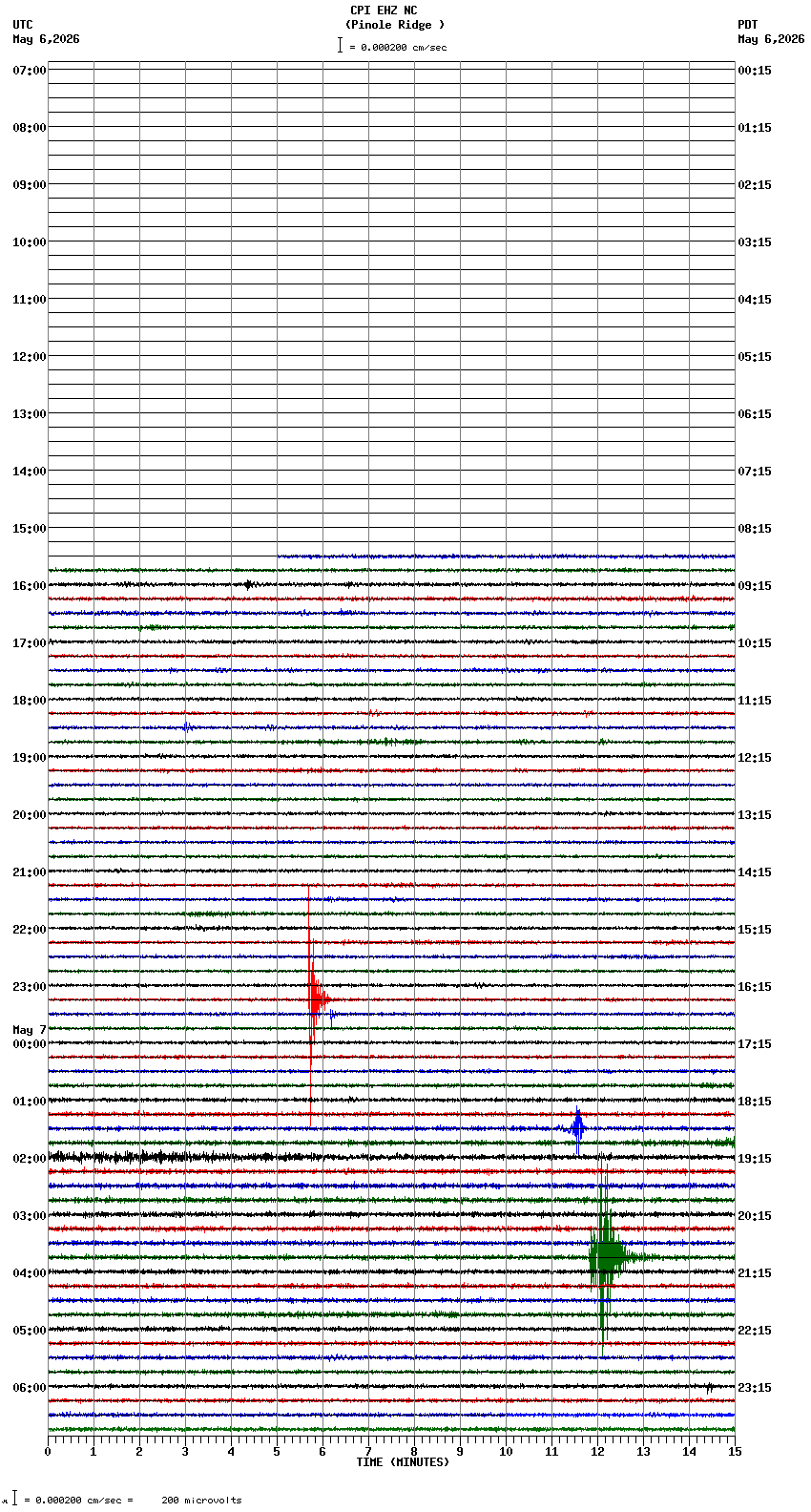Viewport: 811px width, 1512px height.
Task: Click the 'May 6,2026' date under UTC
Action: click(x=47, y=39)
